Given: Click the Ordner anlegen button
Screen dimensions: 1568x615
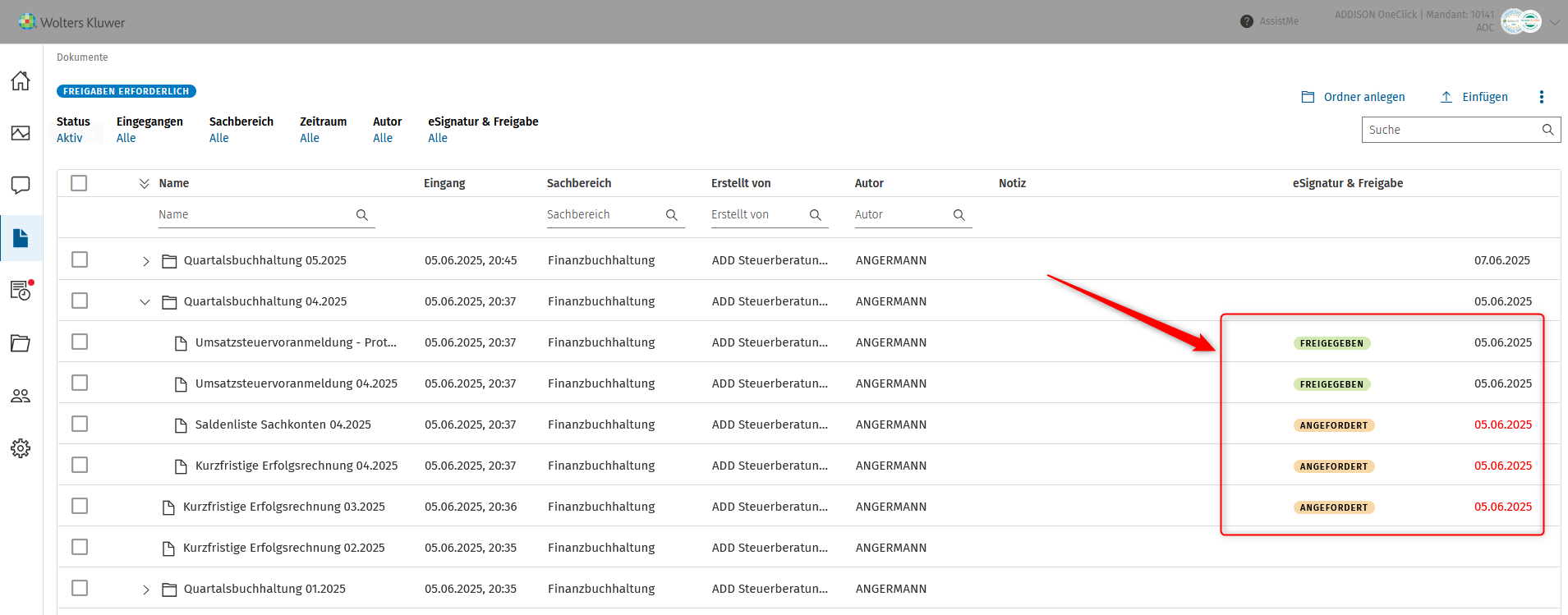Looking at the screenshot, I should click(1353, 97).
